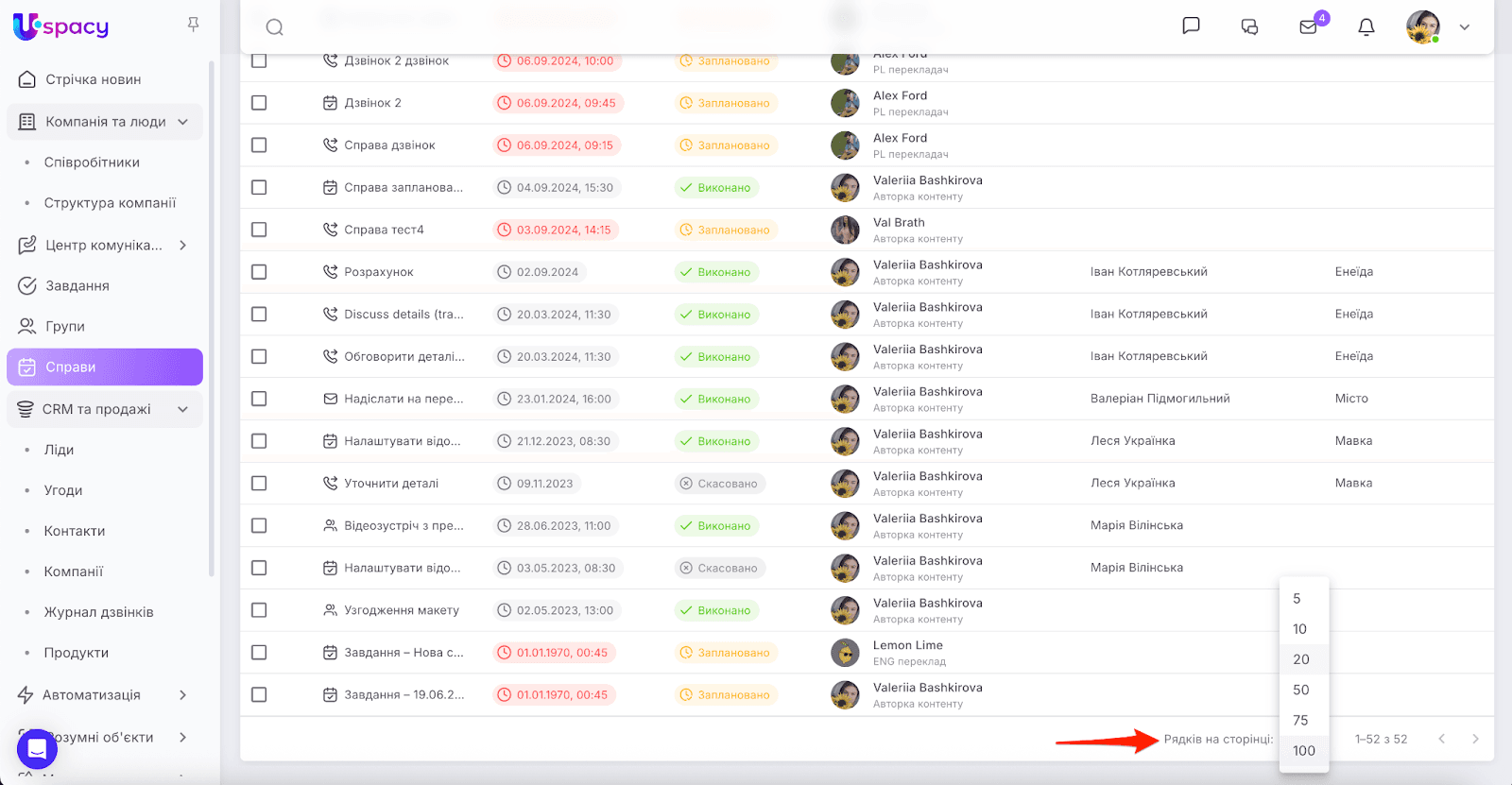
Task: Open Ліди in CRM menu
Action: pyautogui.click(x=59, y=450)
